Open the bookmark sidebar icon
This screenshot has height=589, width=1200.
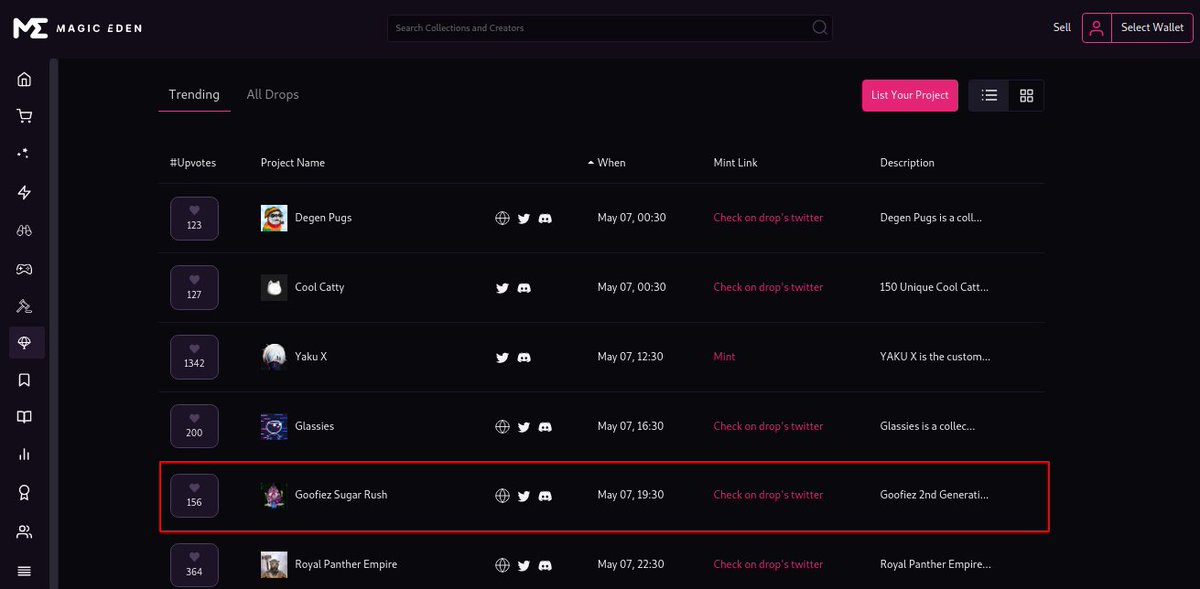click(x=24, y=380)
